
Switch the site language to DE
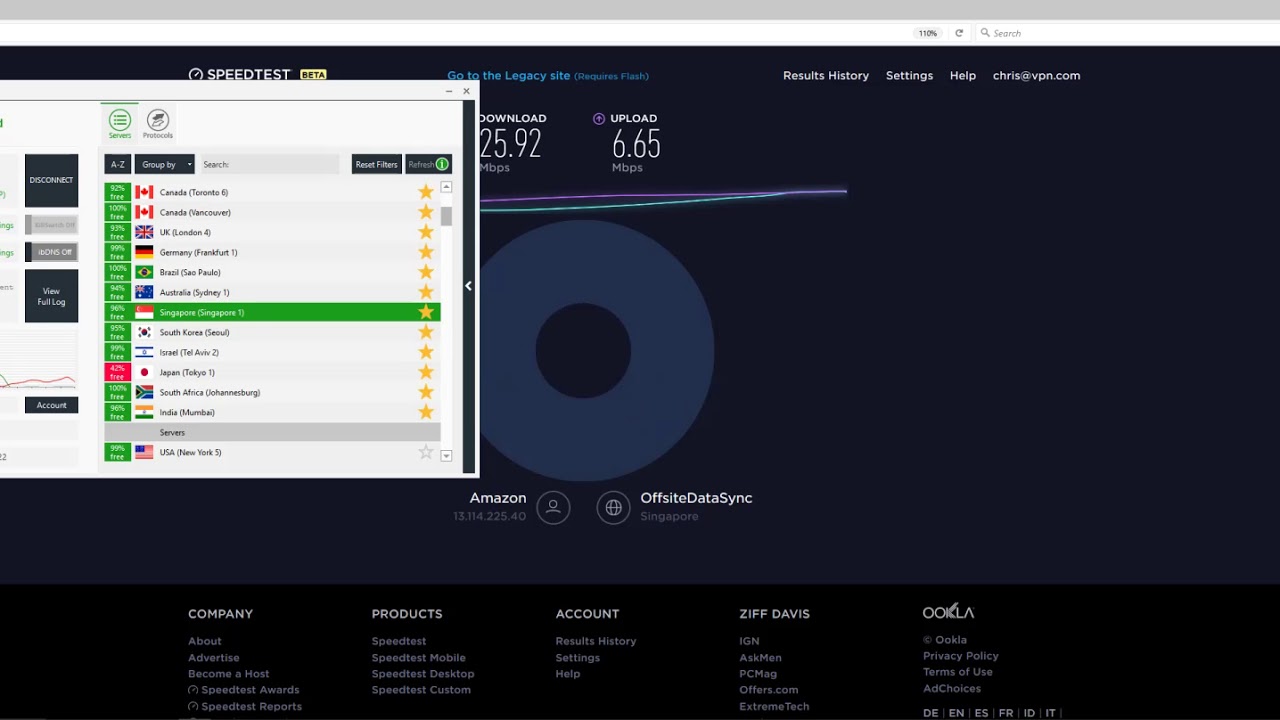[930, 713]
